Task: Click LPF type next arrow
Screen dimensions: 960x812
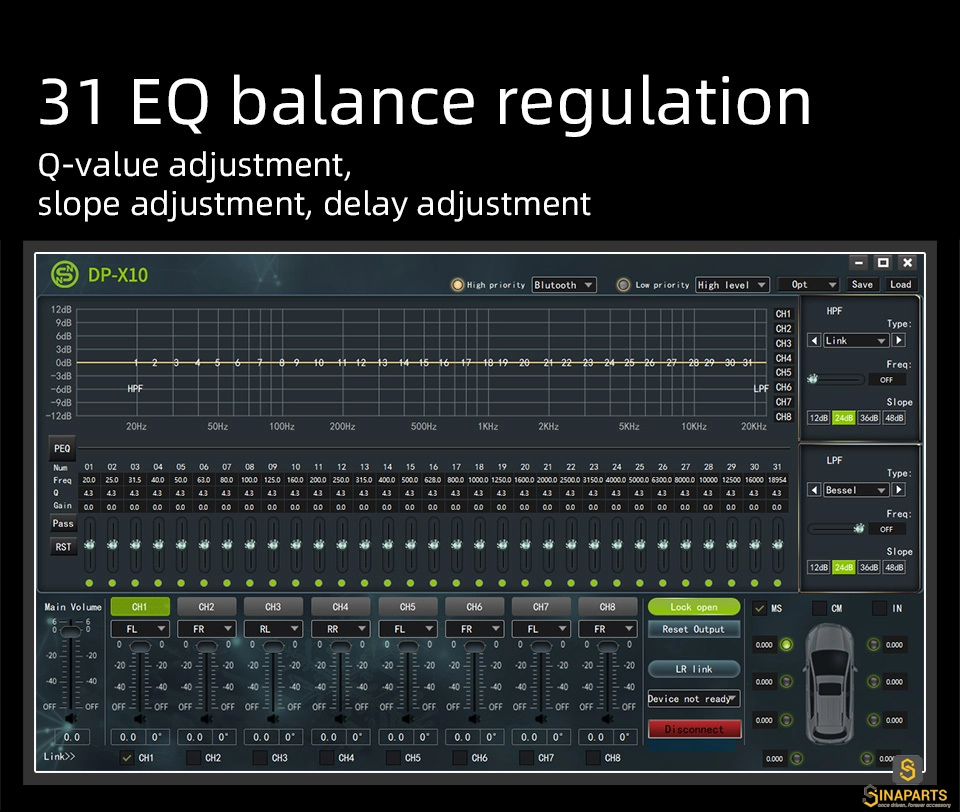Action: [x=899, y=490]
